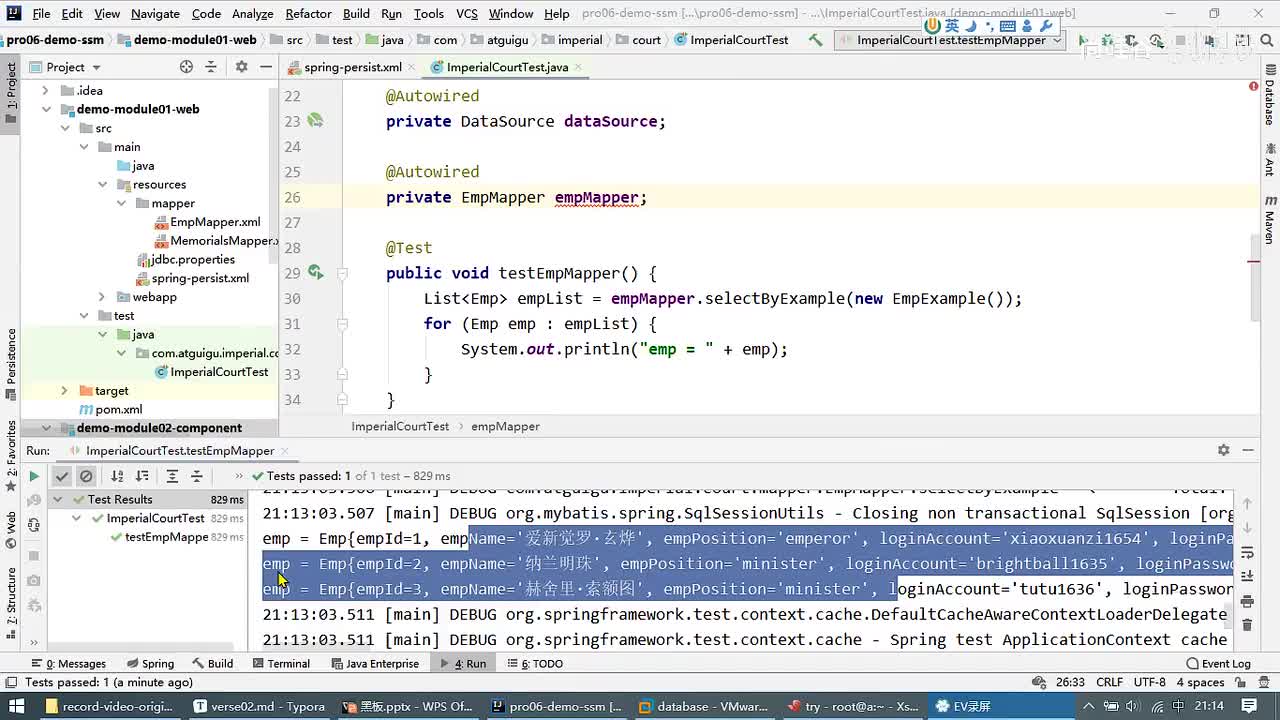Open the Terminal tool window button
The image size is (1280, 720).
coord(281,663)
